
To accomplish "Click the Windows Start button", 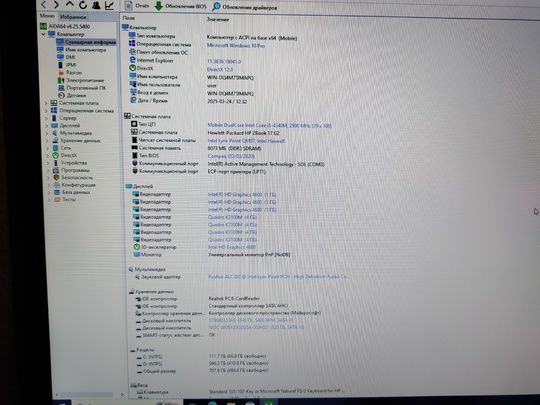I will coord(62,402).
